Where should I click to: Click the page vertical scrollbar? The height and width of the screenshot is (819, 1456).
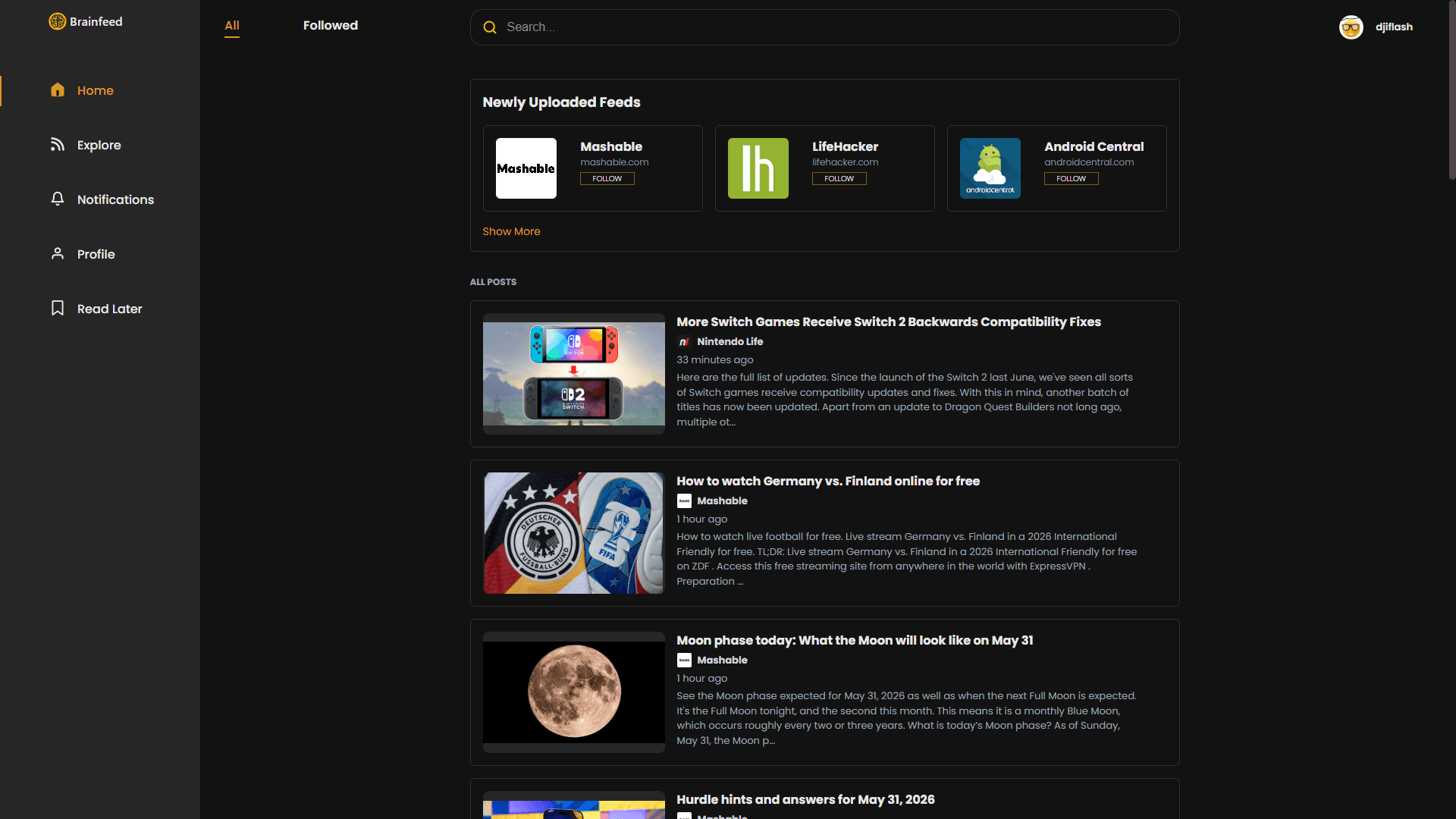(x=1451, y=91)
